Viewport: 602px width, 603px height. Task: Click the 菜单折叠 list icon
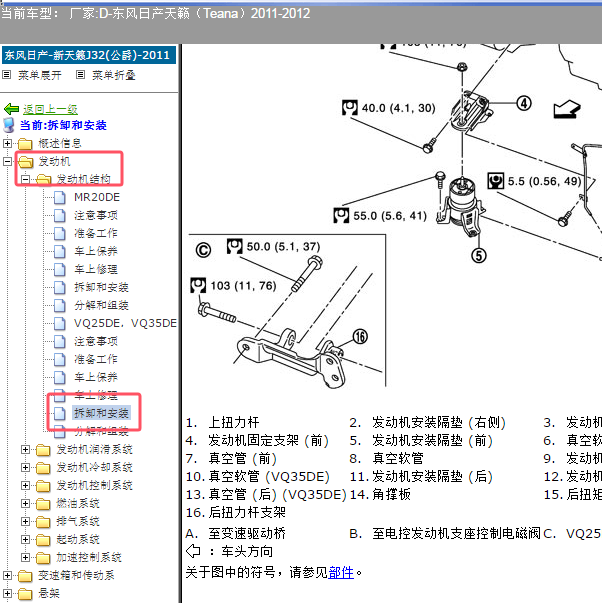coord(80,75)
